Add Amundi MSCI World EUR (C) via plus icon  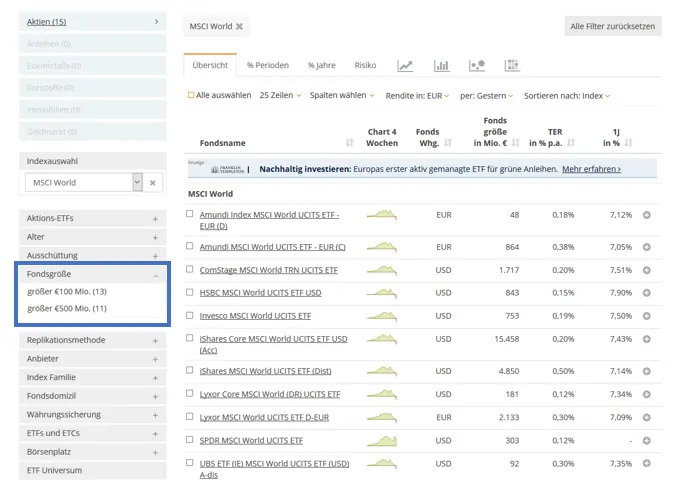tap(647, 247)
